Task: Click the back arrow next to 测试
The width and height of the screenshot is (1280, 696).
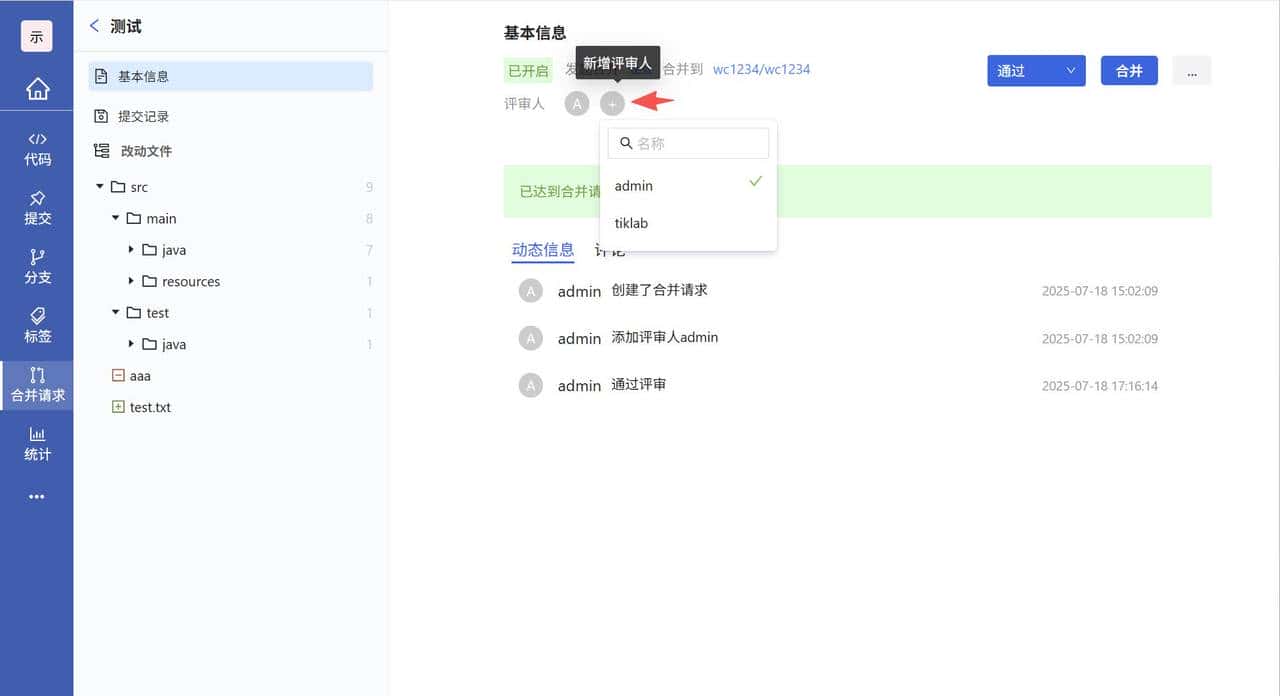Action: [x=95, y=26]
